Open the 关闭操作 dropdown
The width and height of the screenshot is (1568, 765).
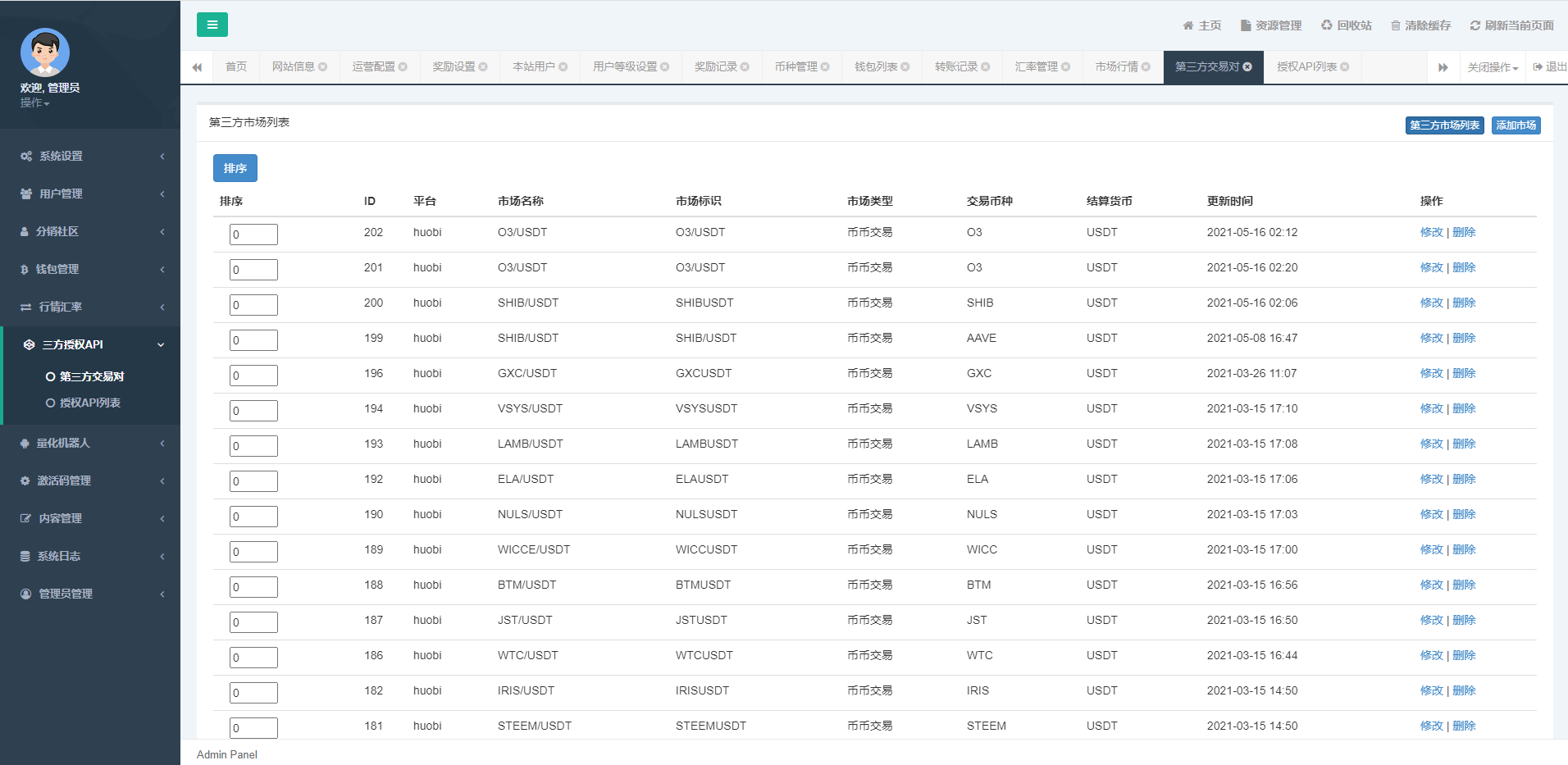(1493, 67)
